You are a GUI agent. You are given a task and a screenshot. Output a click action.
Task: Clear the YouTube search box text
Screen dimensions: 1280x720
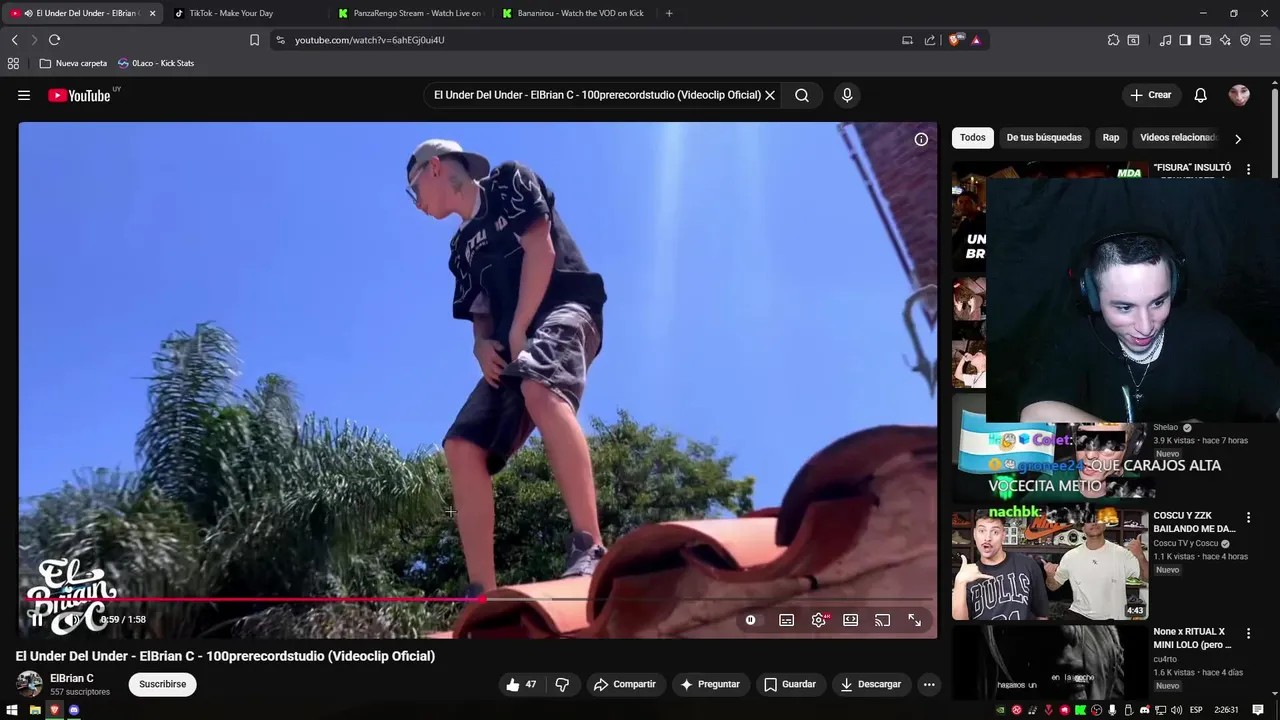click(x=770, y=95)
